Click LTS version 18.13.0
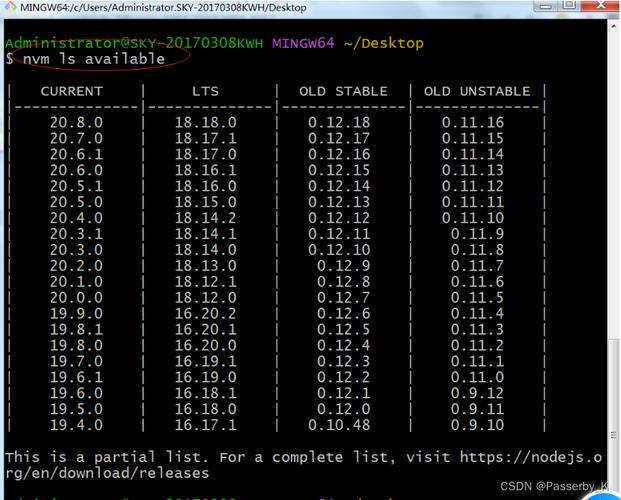The width and height of the screenshot is (621, 500). coord(206,266)
